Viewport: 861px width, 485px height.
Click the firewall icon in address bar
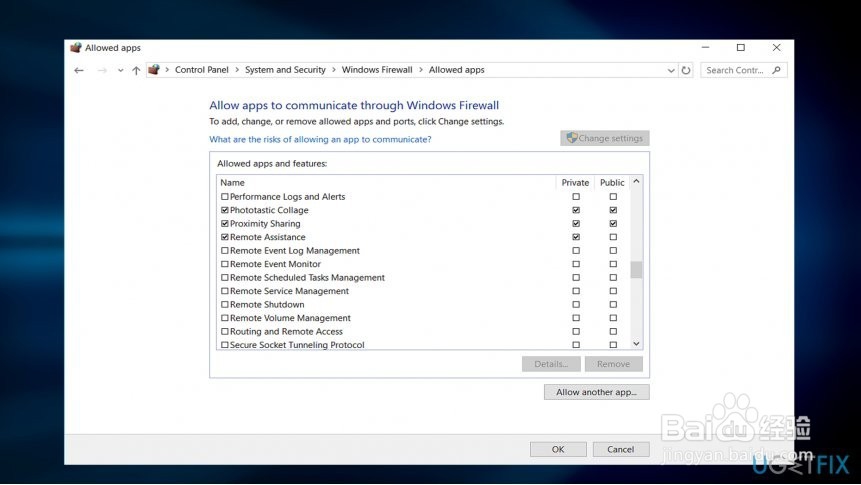pos(154,70)
